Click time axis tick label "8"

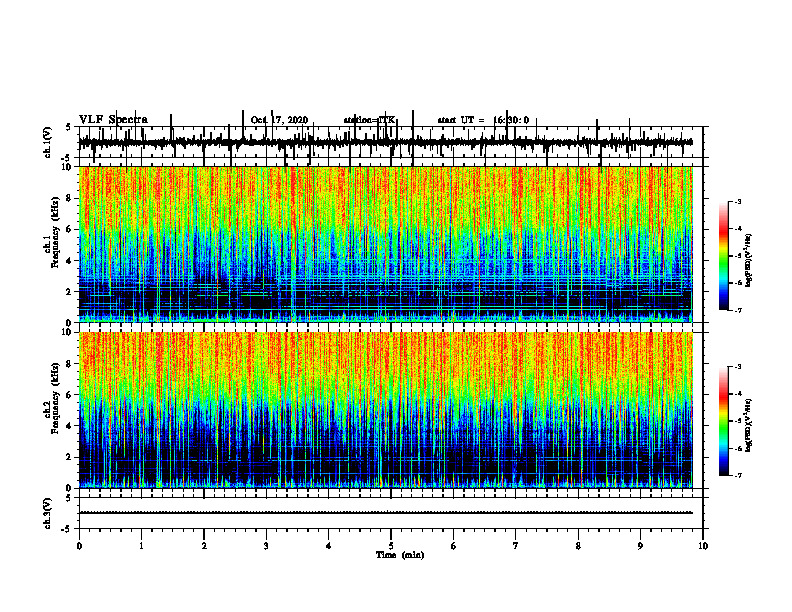coord(578,546)
